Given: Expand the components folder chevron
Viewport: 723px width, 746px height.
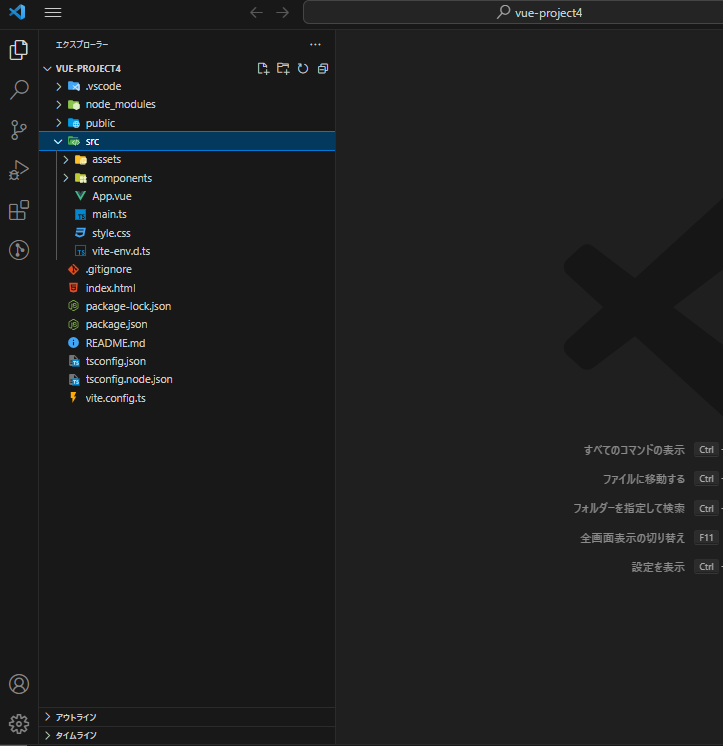Looking at the screenshot, I should pyautogui.click(x=66, y=178).
